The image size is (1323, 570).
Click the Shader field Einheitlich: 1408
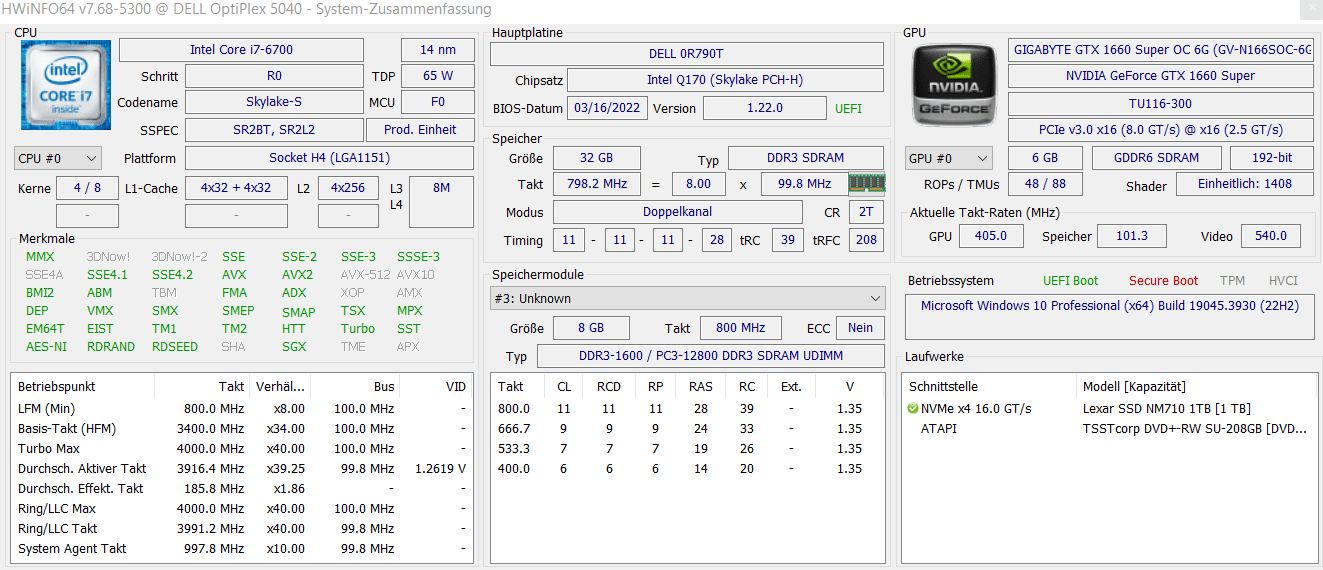tap(1244, 184)
